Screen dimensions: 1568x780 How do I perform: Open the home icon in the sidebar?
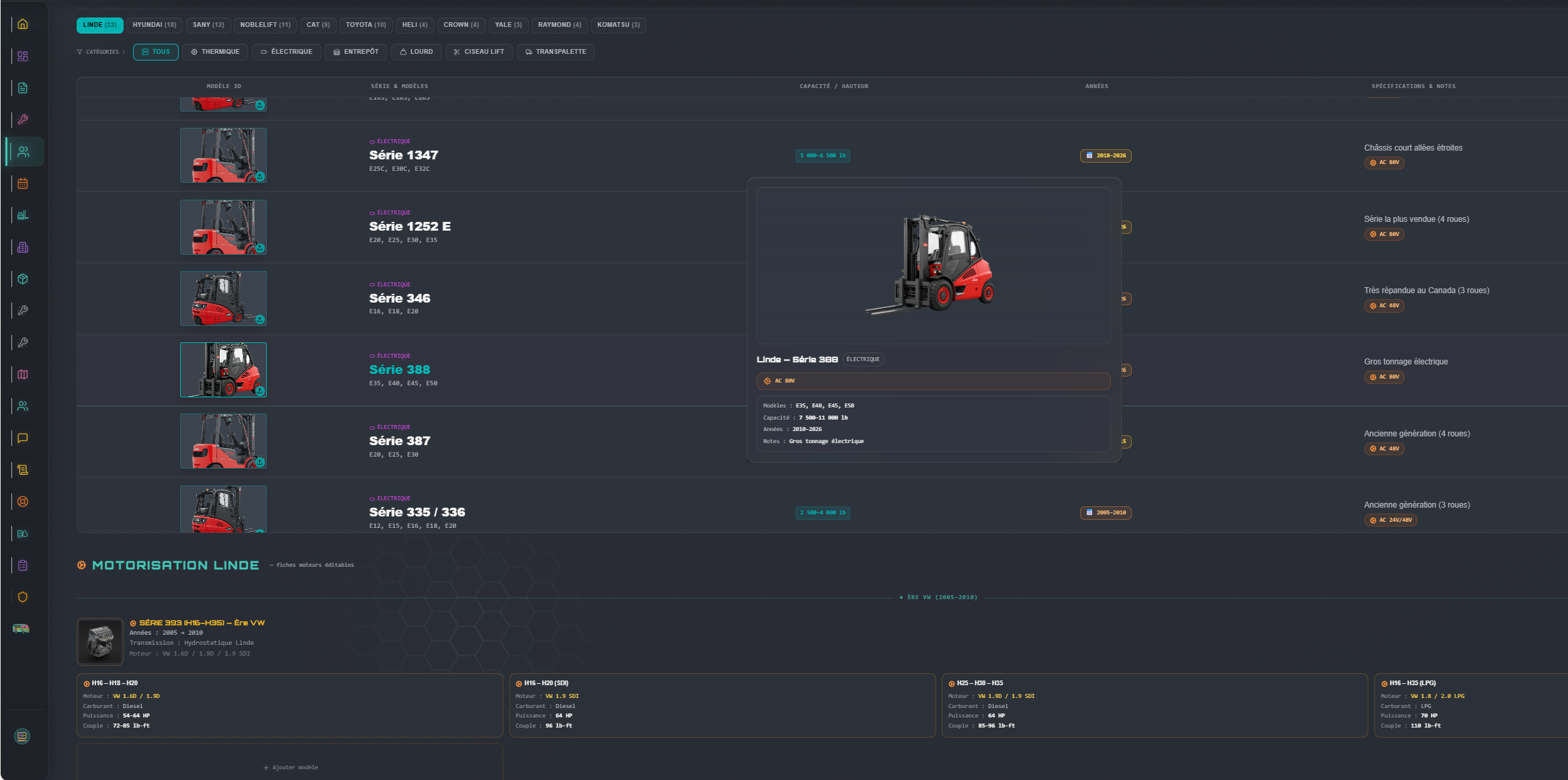pyautogui.click(x=23, y=24)
